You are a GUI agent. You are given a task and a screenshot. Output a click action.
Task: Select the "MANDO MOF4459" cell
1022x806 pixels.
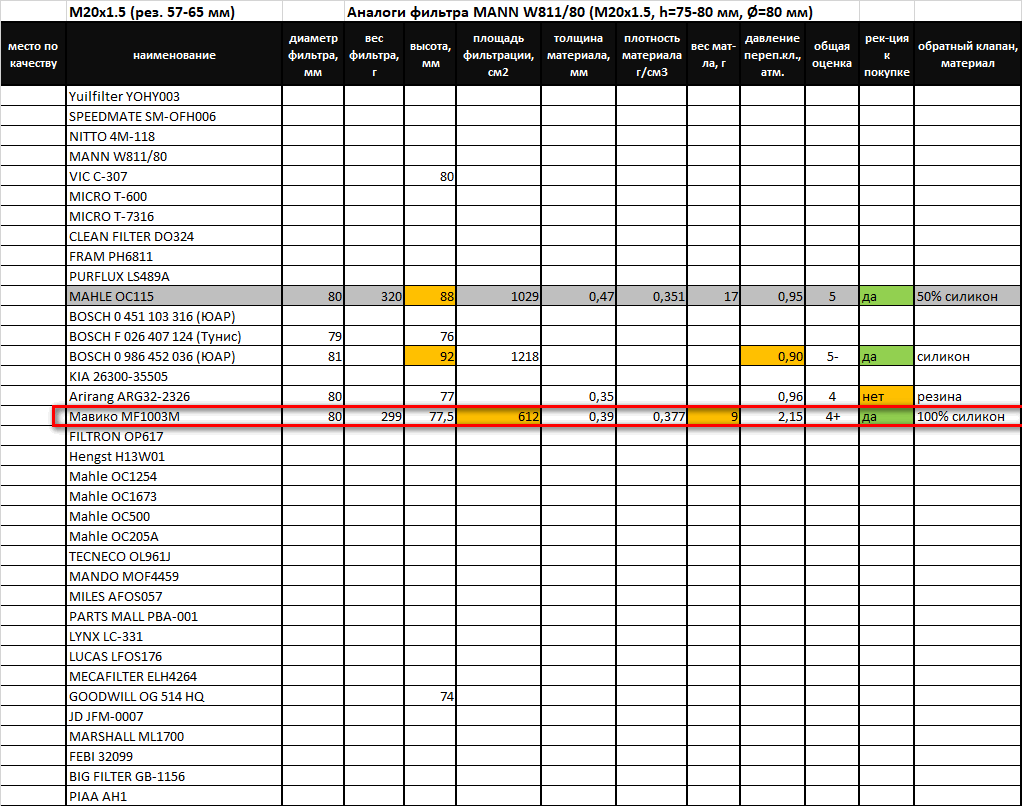(x=174, y=576)
